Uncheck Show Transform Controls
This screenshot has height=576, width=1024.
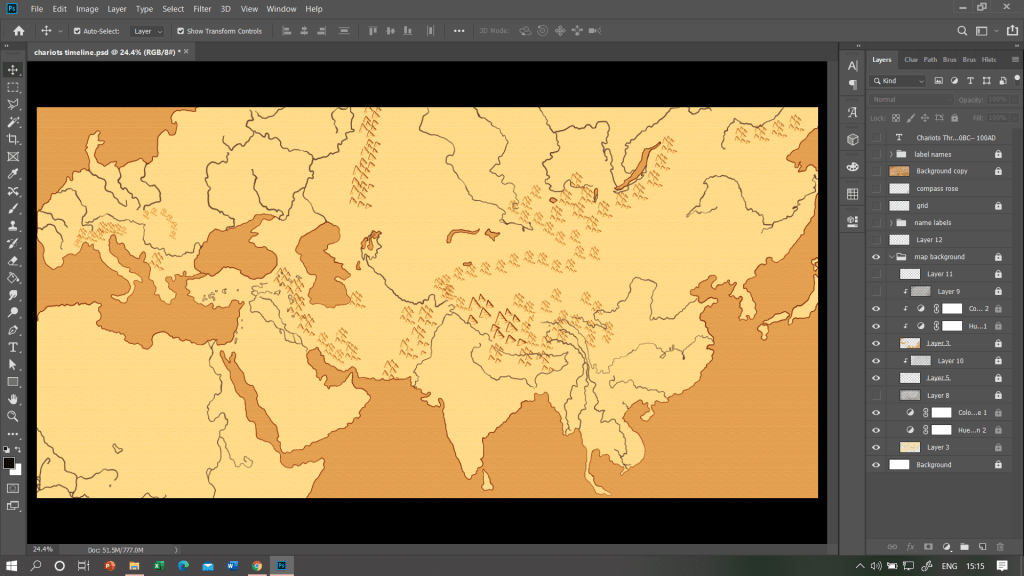pyautogui.click(x=181, y=31)
